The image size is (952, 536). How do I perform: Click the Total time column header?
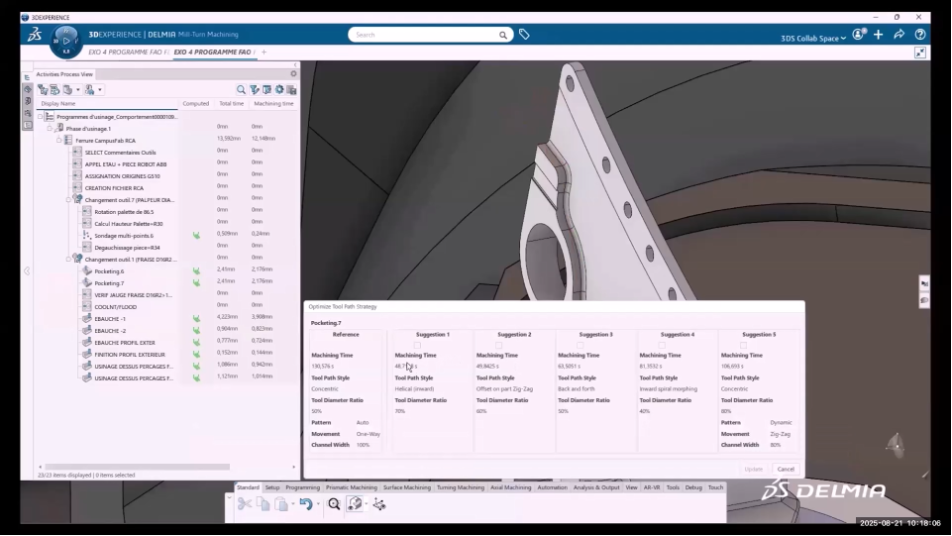[231, 104]
